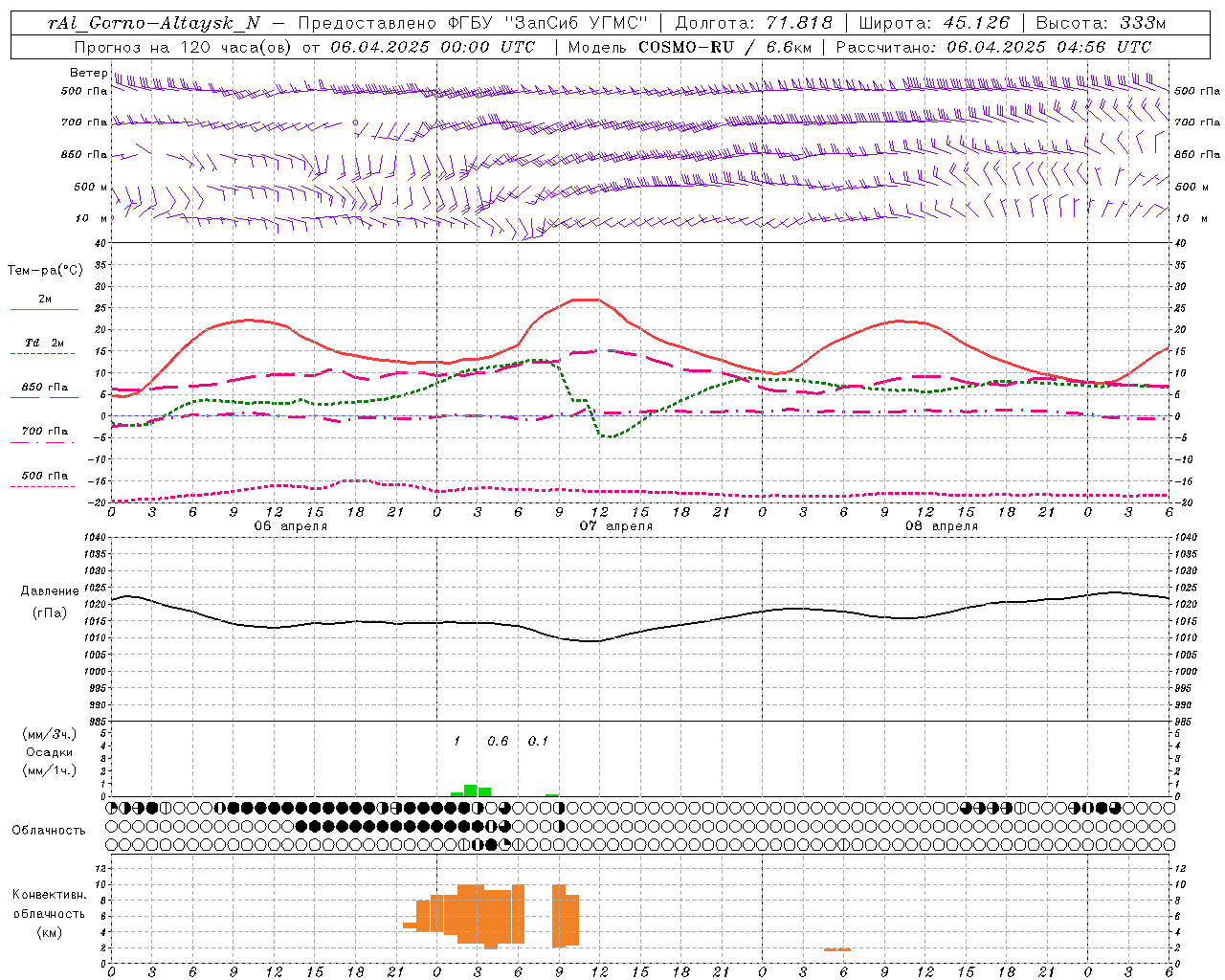
Task: Click the Тем-ра(°C) panel label
Action: point(45,271)
